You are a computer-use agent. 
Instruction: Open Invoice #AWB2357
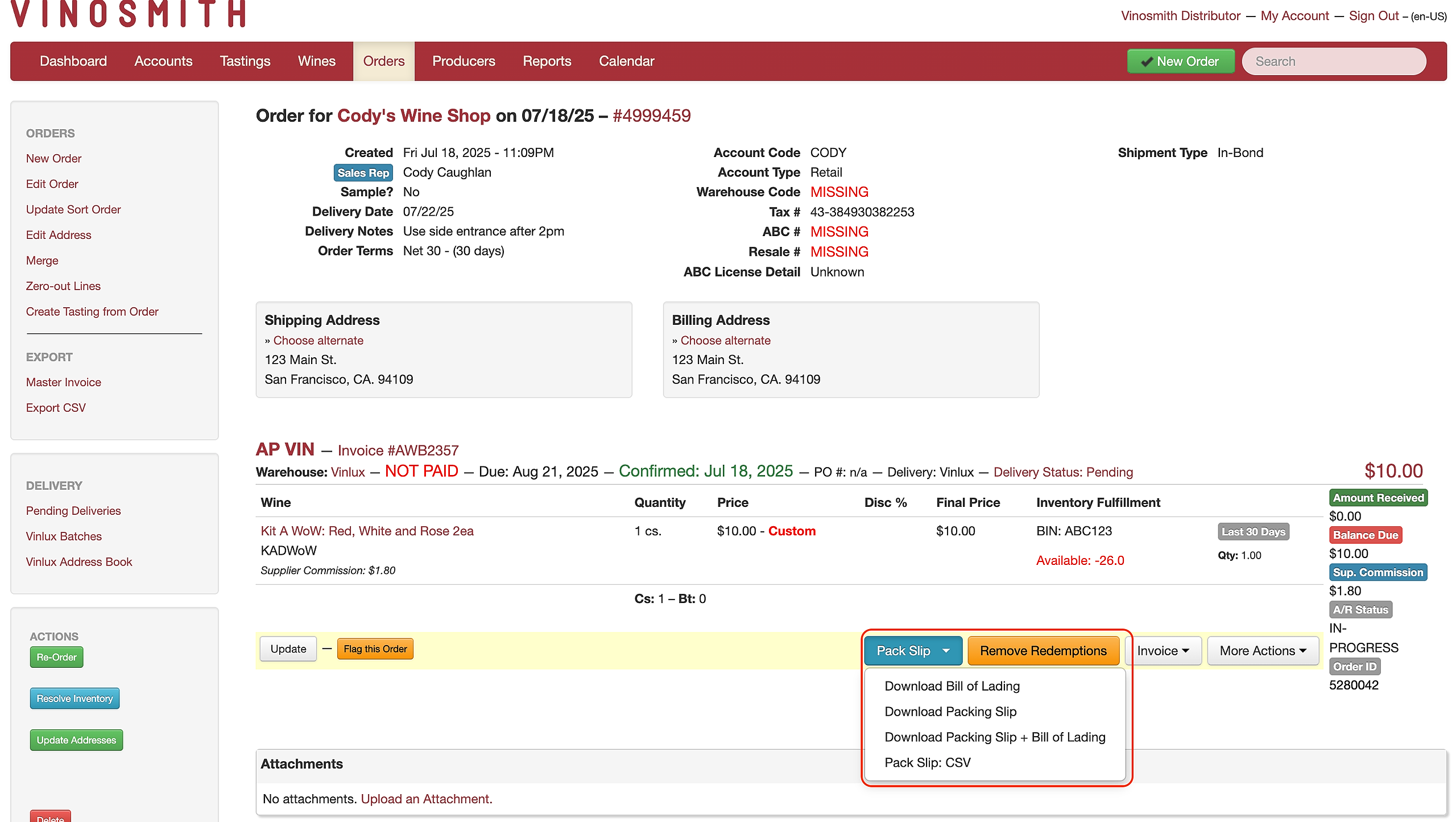click(x=398, y=451)
